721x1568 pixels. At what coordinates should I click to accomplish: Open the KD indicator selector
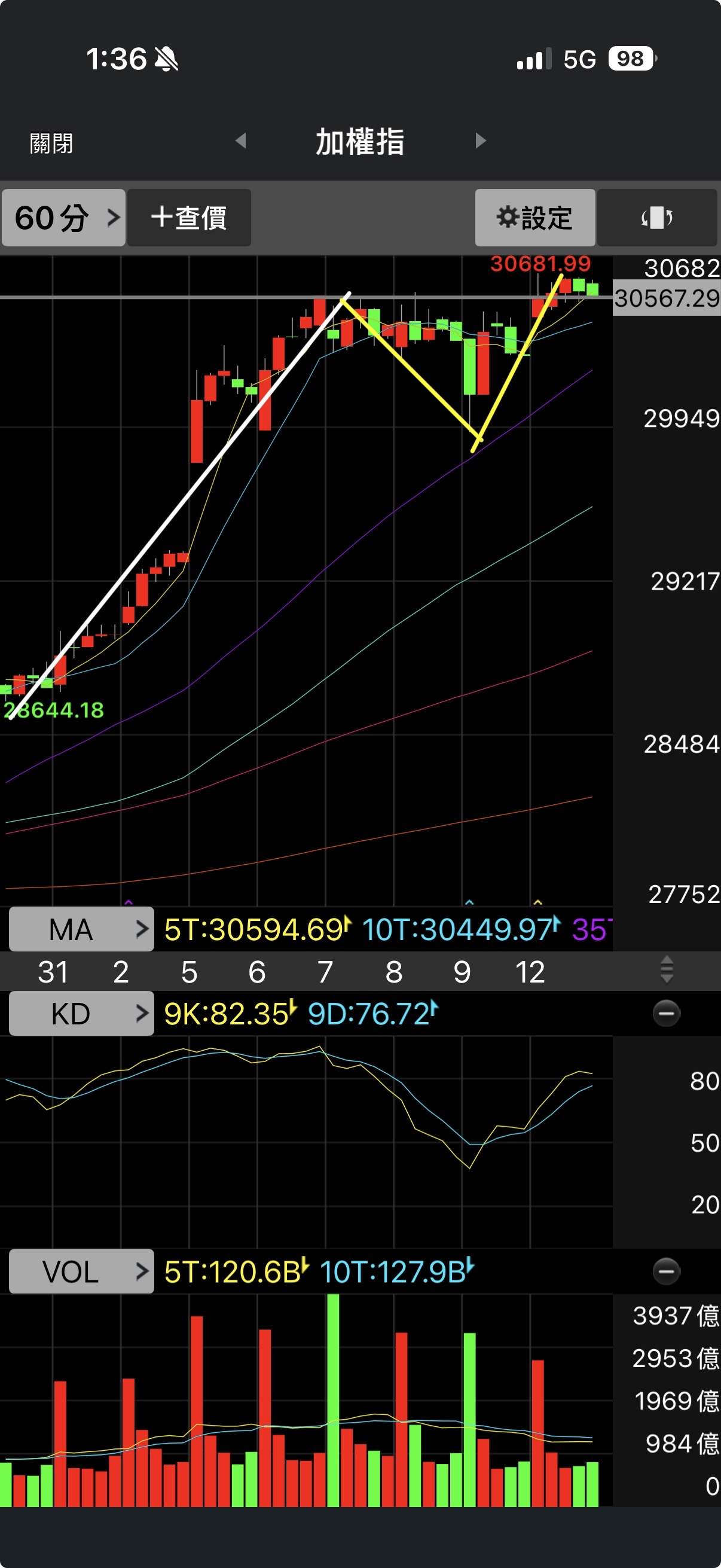[x=81, y=1014]
